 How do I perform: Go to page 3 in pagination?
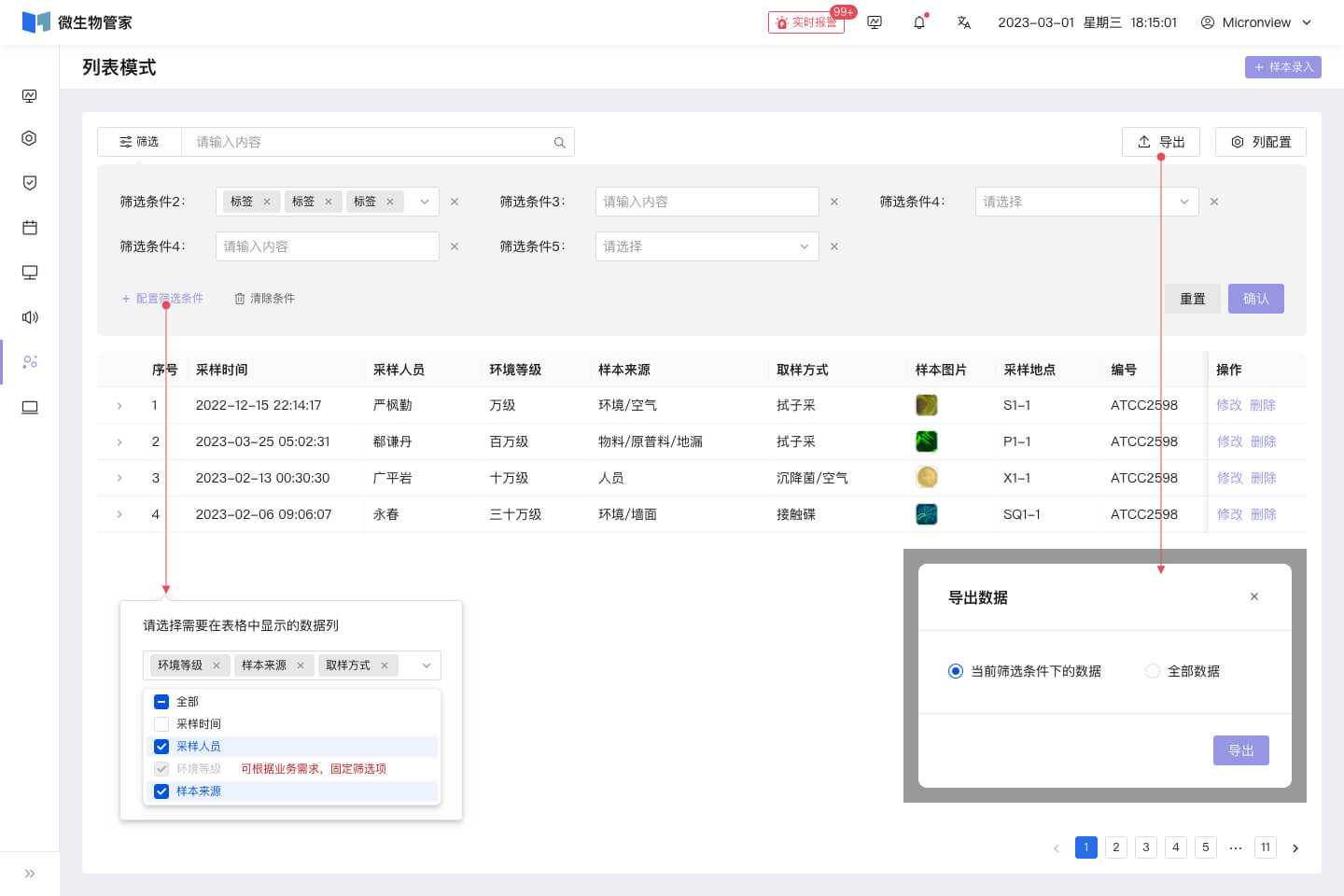point(1145,847)
